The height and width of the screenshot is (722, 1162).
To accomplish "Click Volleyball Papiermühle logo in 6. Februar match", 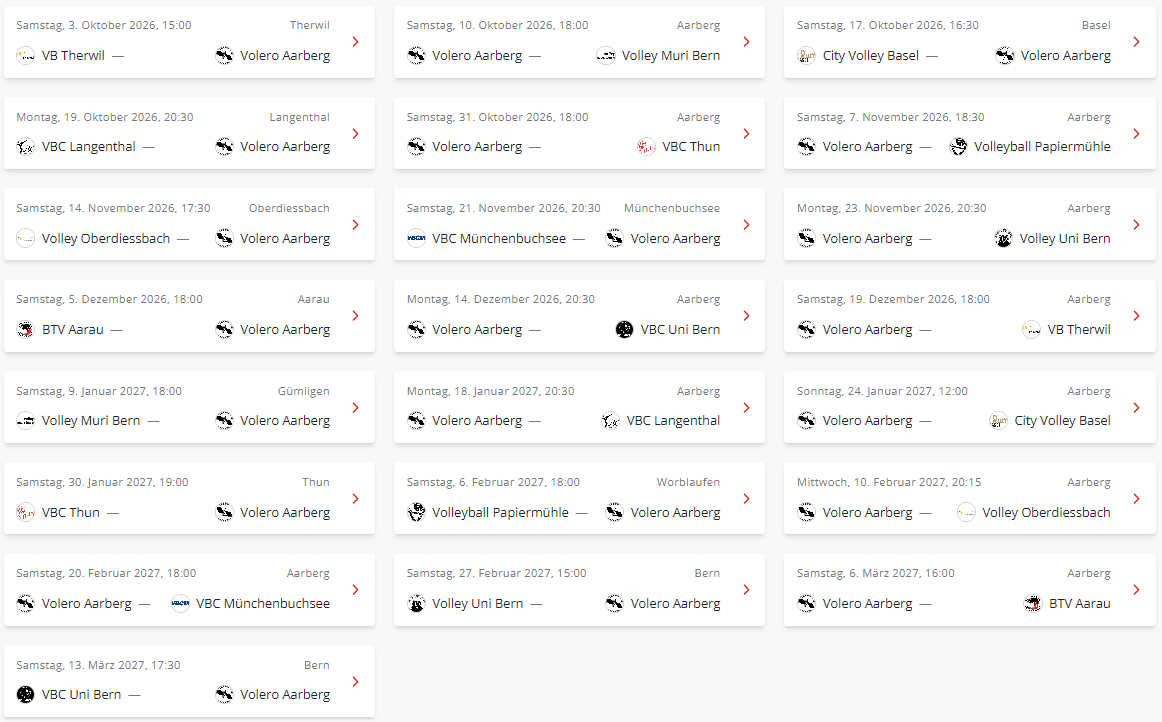I will (x=416, y=513).
